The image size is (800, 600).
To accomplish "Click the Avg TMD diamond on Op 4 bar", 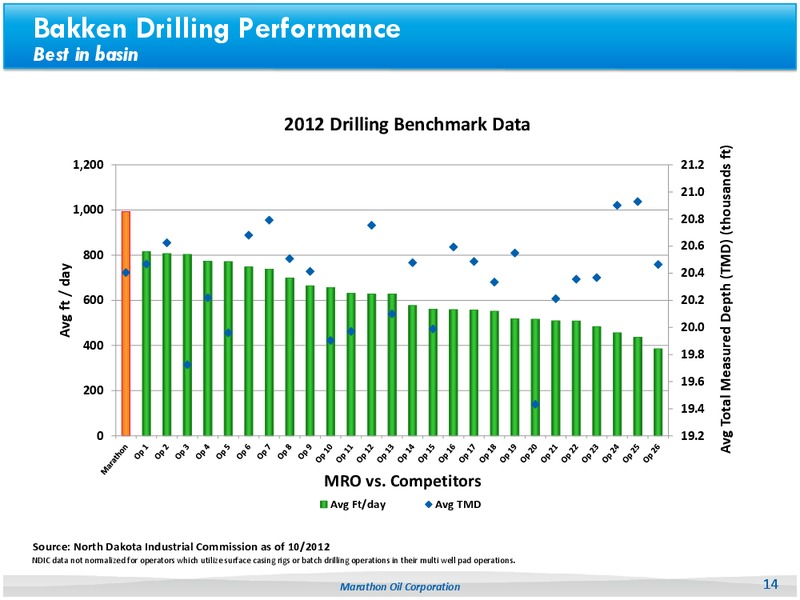I will 208,297.
